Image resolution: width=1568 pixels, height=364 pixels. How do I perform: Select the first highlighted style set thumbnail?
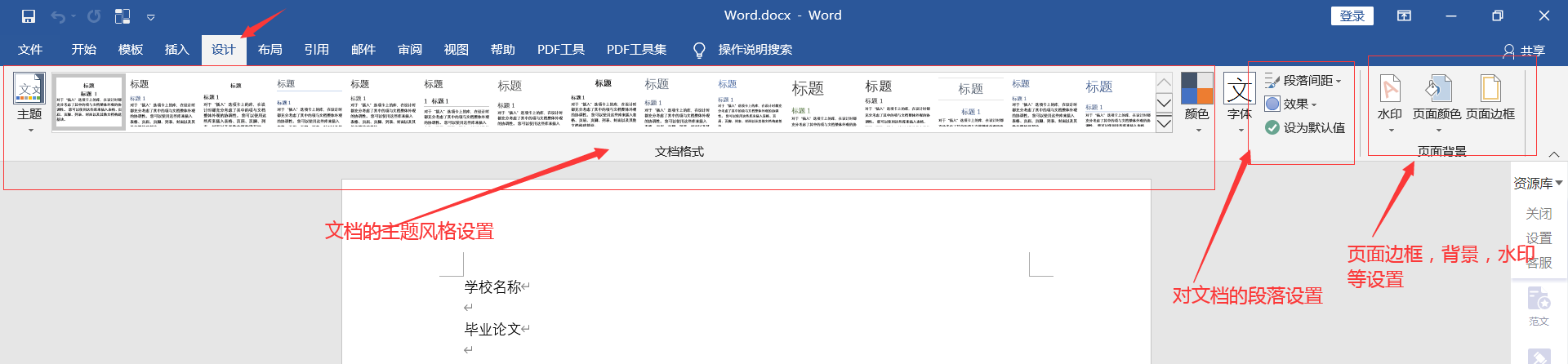(x=88, y=103)
